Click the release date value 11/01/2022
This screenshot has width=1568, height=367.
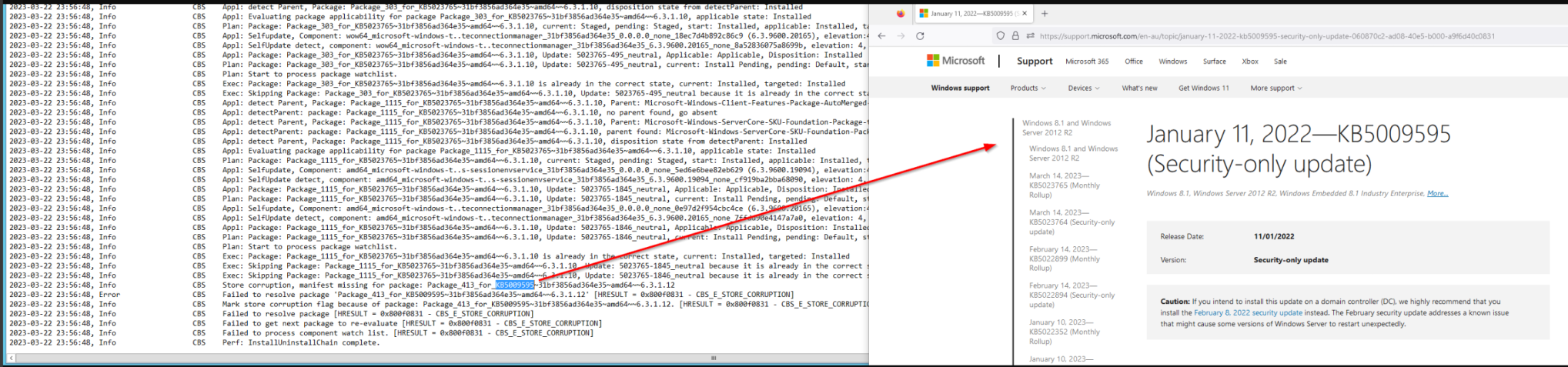(1274, 236)
